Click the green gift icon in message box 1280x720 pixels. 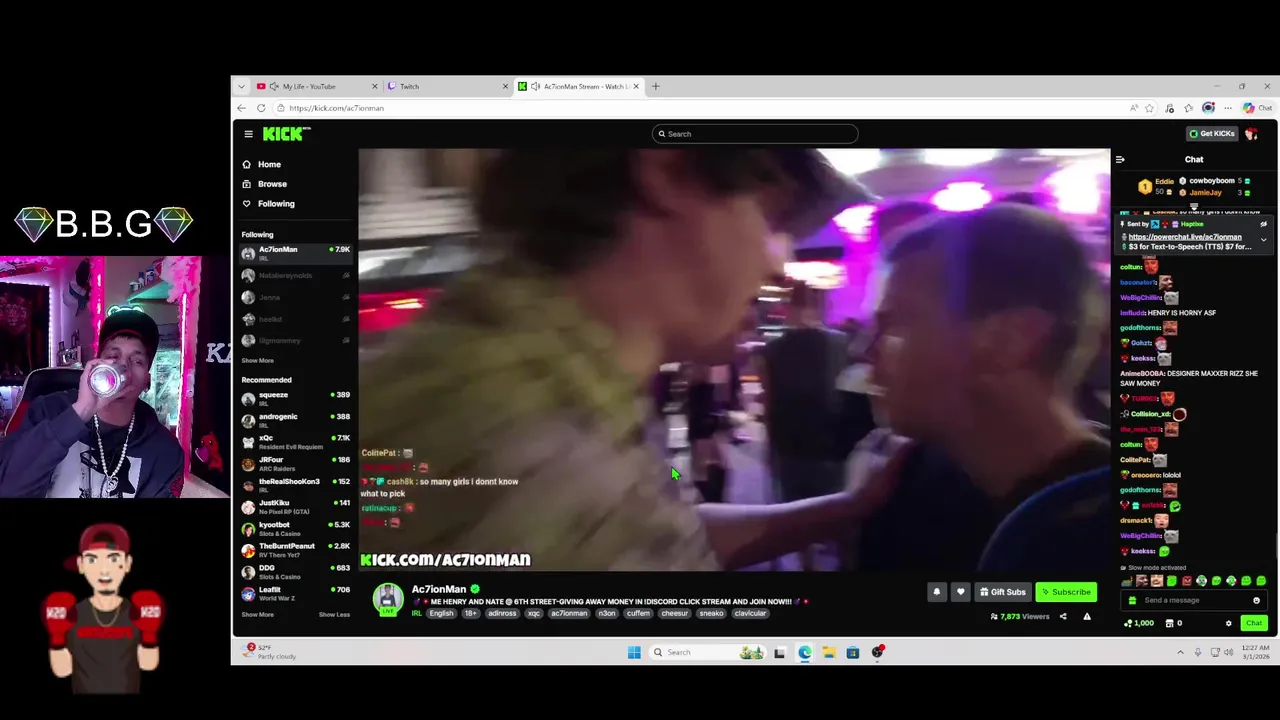coord(1132,600)
